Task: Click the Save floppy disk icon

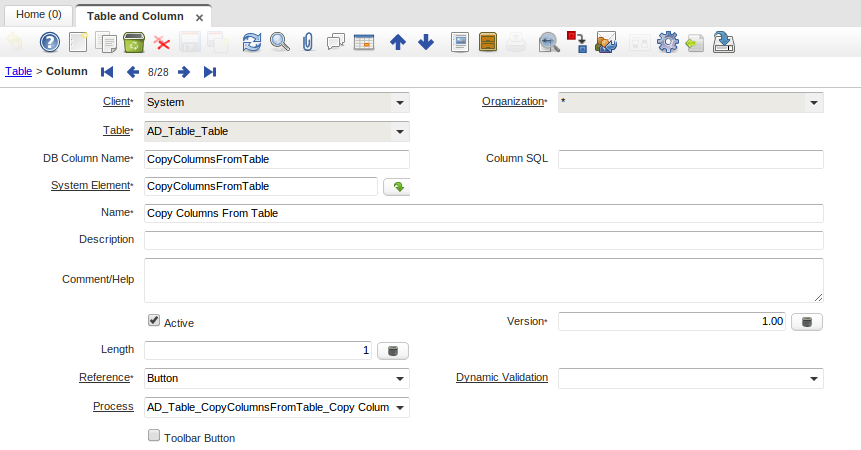Action: (x=190, y=42)
